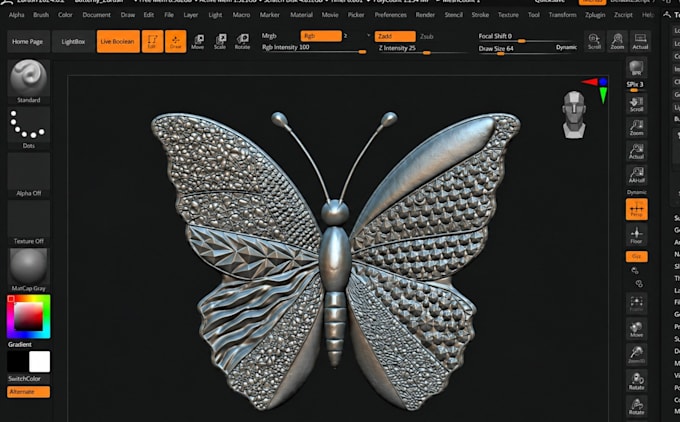Enable Mrgb painting mode
680x422 pixels.
click(269, 36)
